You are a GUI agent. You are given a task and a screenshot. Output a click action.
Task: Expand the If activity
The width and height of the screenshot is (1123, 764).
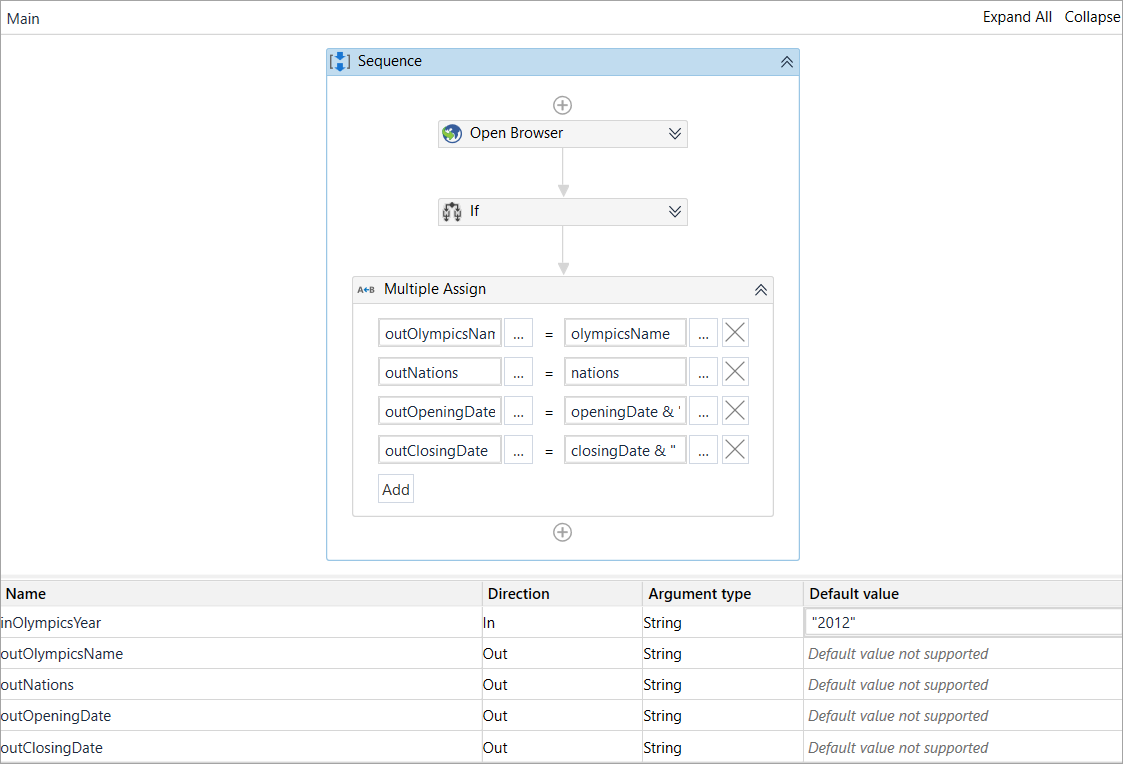(675, 212)
